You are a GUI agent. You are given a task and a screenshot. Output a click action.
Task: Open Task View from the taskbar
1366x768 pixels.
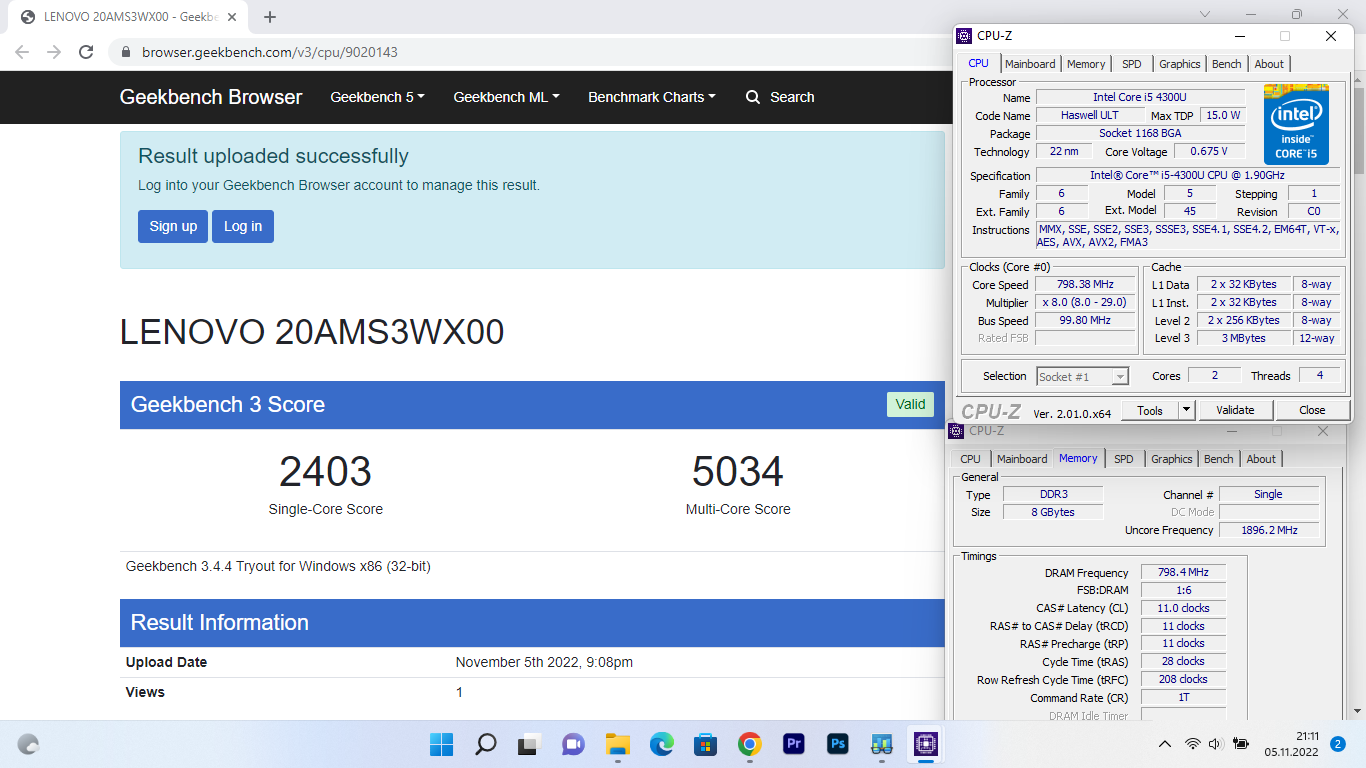tap(528, 744)
